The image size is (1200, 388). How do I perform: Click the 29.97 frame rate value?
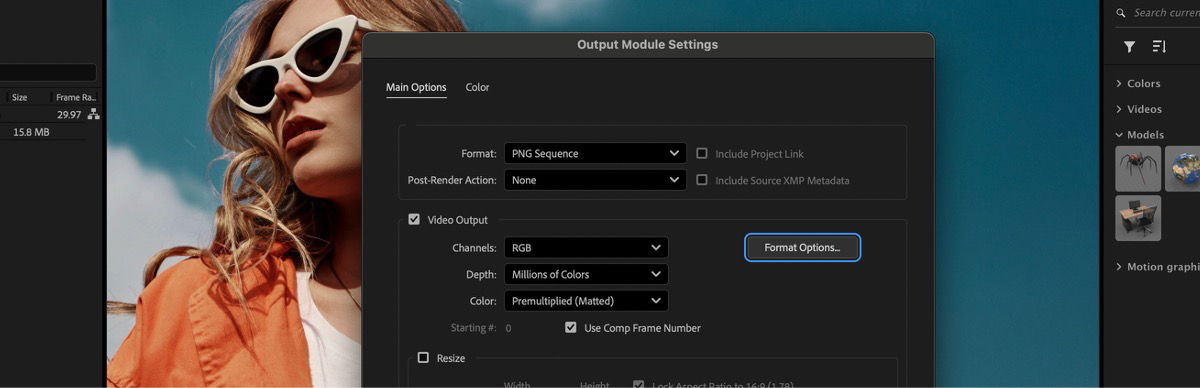(x=69, y=115)
